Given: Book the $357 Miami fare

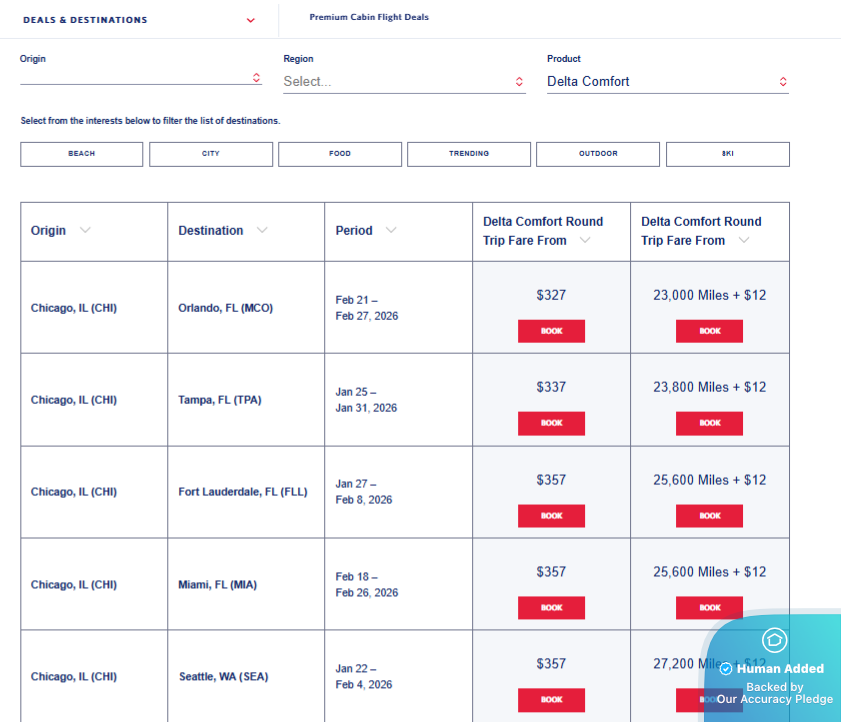Looking at the screenshot, I should pos(551,607).
